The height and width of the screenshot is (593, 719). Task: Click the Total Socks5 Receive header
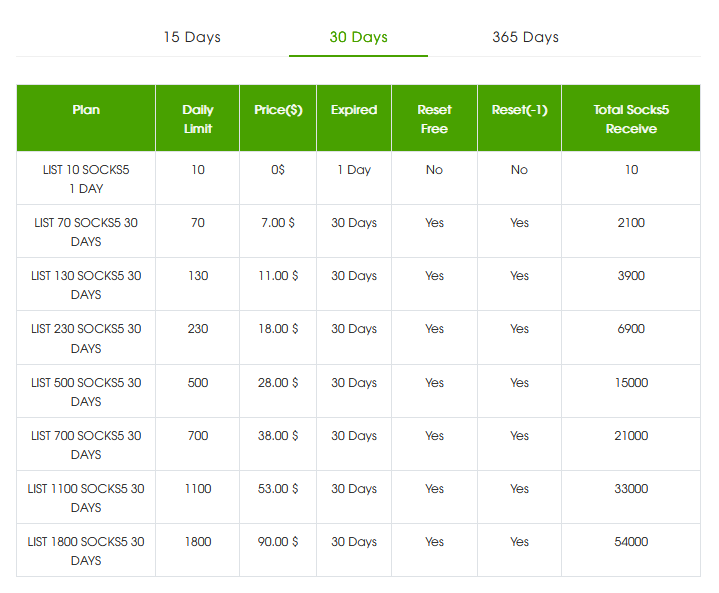tap(631, 119)
